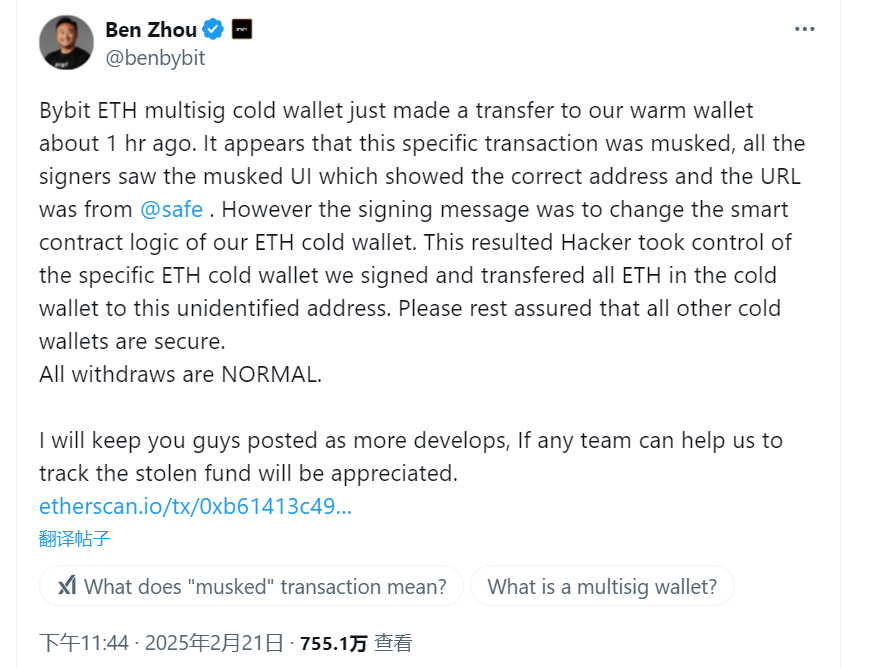Click the blue verified checkmark badge
This screenshot has width=869, height=668.
coord(213,29)
